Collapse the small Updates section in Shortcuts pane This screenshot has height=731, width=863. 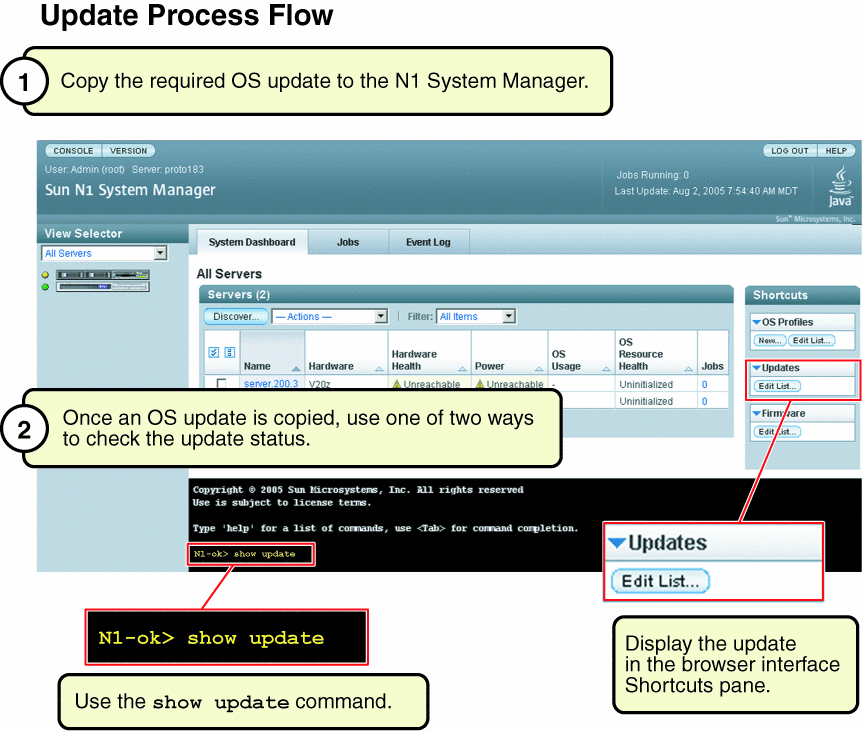757,368
